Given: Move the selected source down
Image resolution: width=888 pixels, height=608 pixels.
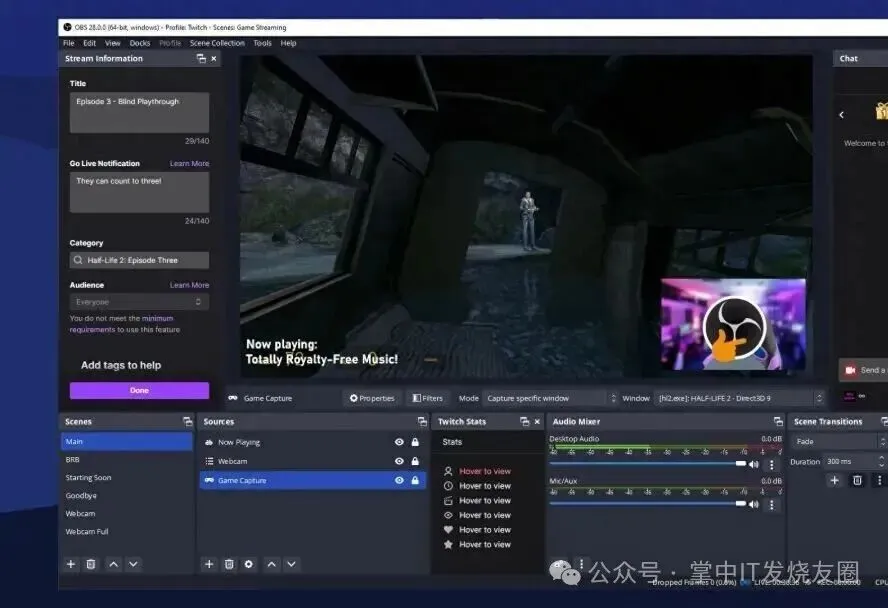Looking at the screenshot, I should pyautogui.click(x=291, y=564).
